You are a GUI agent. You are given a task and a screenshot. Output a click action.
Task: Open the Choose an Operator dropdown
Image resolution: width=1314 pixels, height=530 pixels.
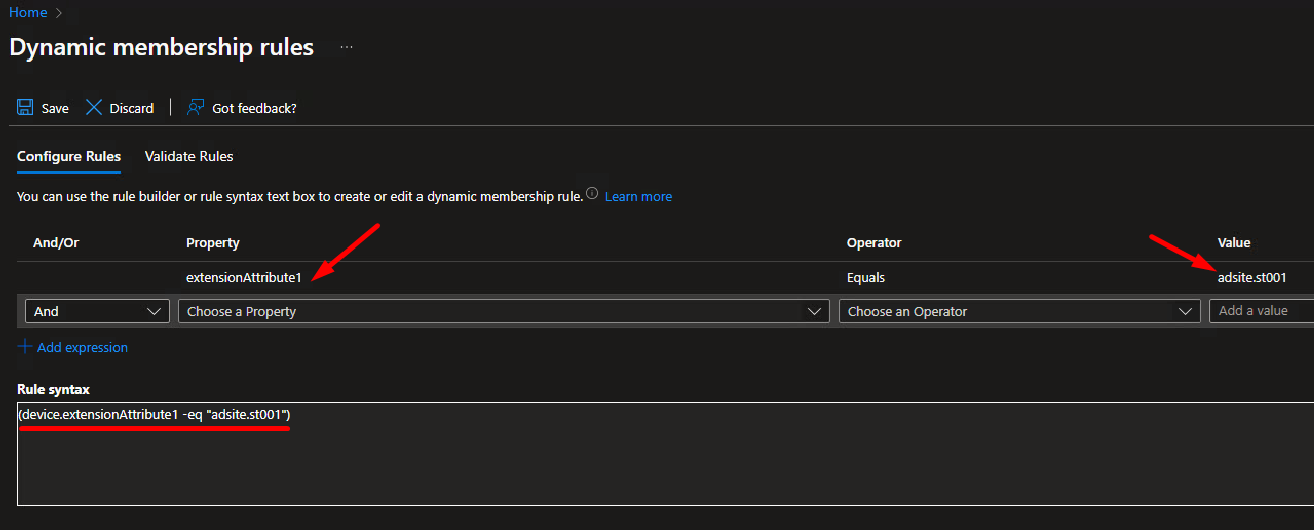[1018, 311]
